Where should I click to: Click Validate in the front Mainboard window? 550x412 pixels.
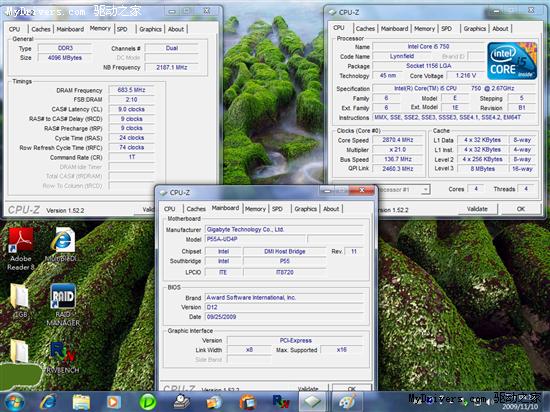tap(308, 389)
